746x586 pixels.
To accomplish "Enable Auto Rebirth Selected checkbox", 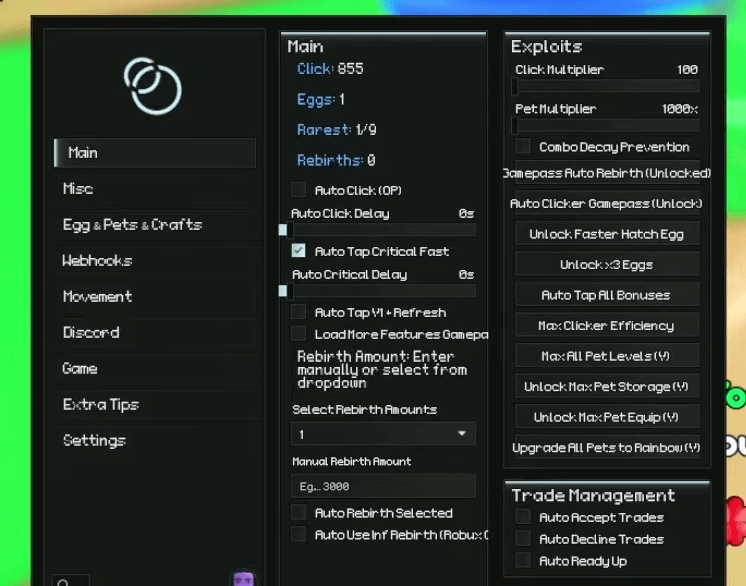I will click(298, 513).
